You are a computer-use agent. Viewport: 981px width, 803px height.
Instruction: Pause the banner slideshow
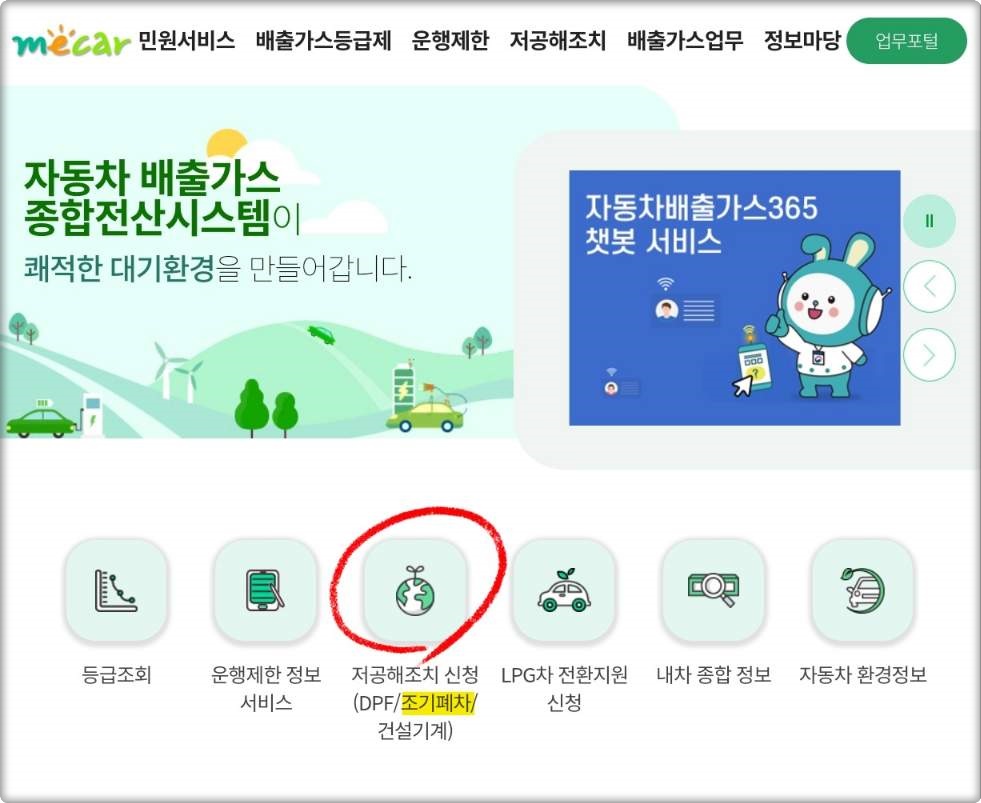929,221
